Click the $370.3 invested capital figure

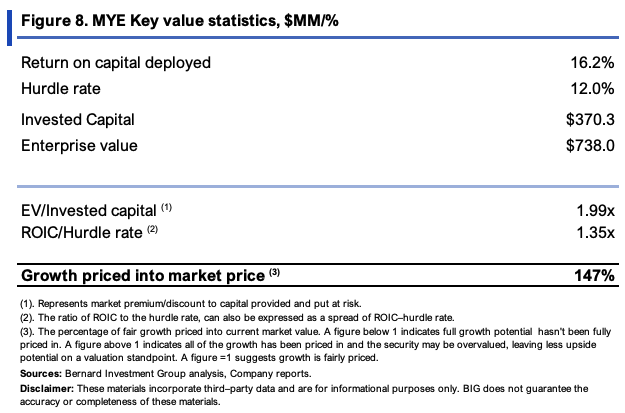point(590,120)
